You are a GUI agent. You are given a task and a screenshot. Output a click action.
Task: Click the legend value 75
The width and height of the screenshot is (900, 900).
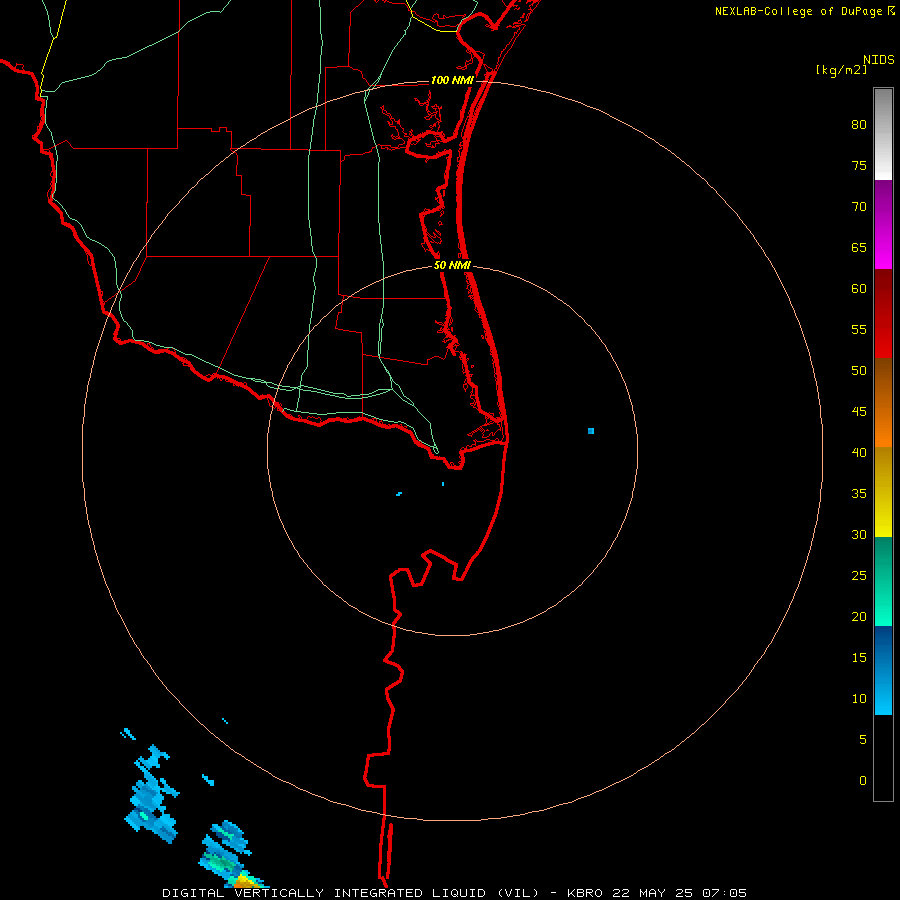(x=859, y=165)
